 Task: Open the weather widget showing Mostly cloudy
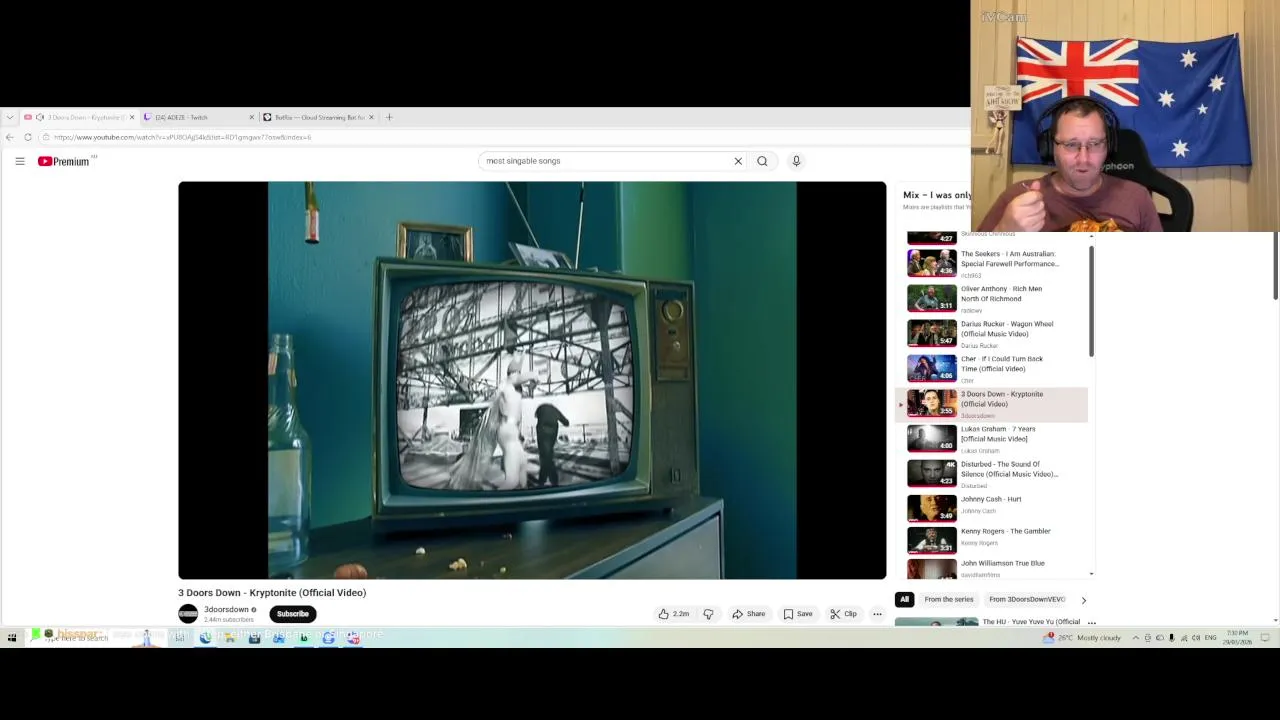pos(1082,637)
